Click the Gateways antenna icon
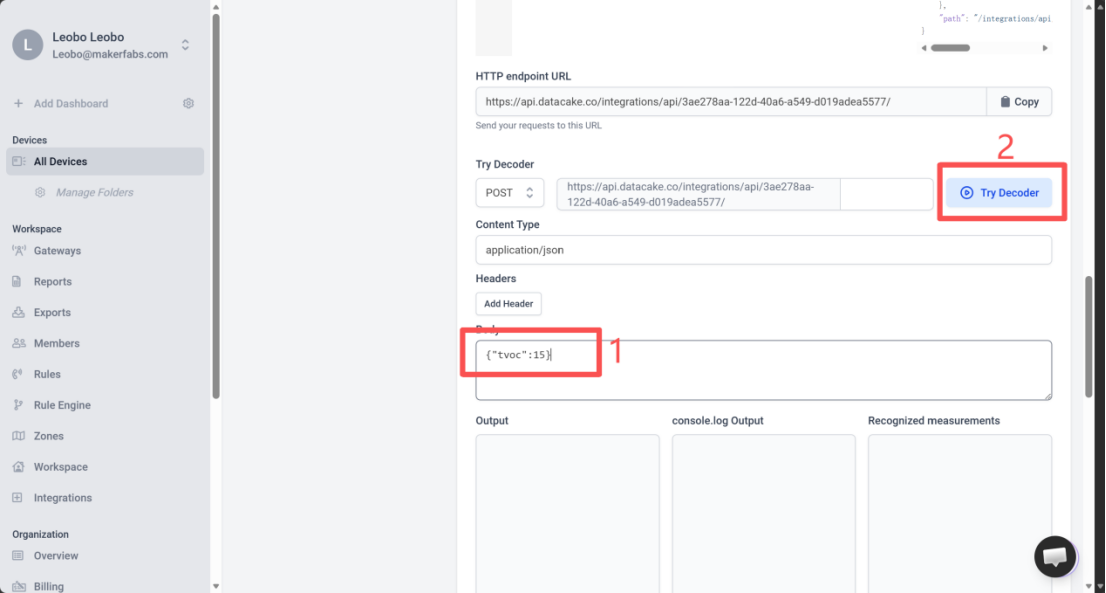The width and height of the screenshot is (1106, 593). point(19,250)
